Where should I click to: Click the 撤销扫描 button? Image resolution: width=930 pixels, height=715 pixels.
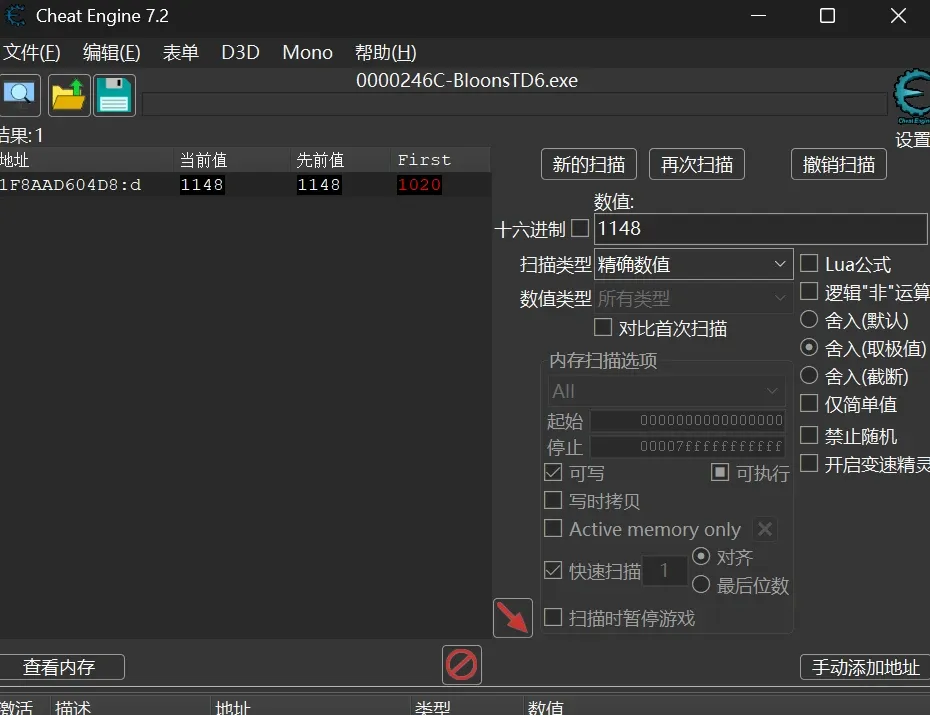(839, 164)
